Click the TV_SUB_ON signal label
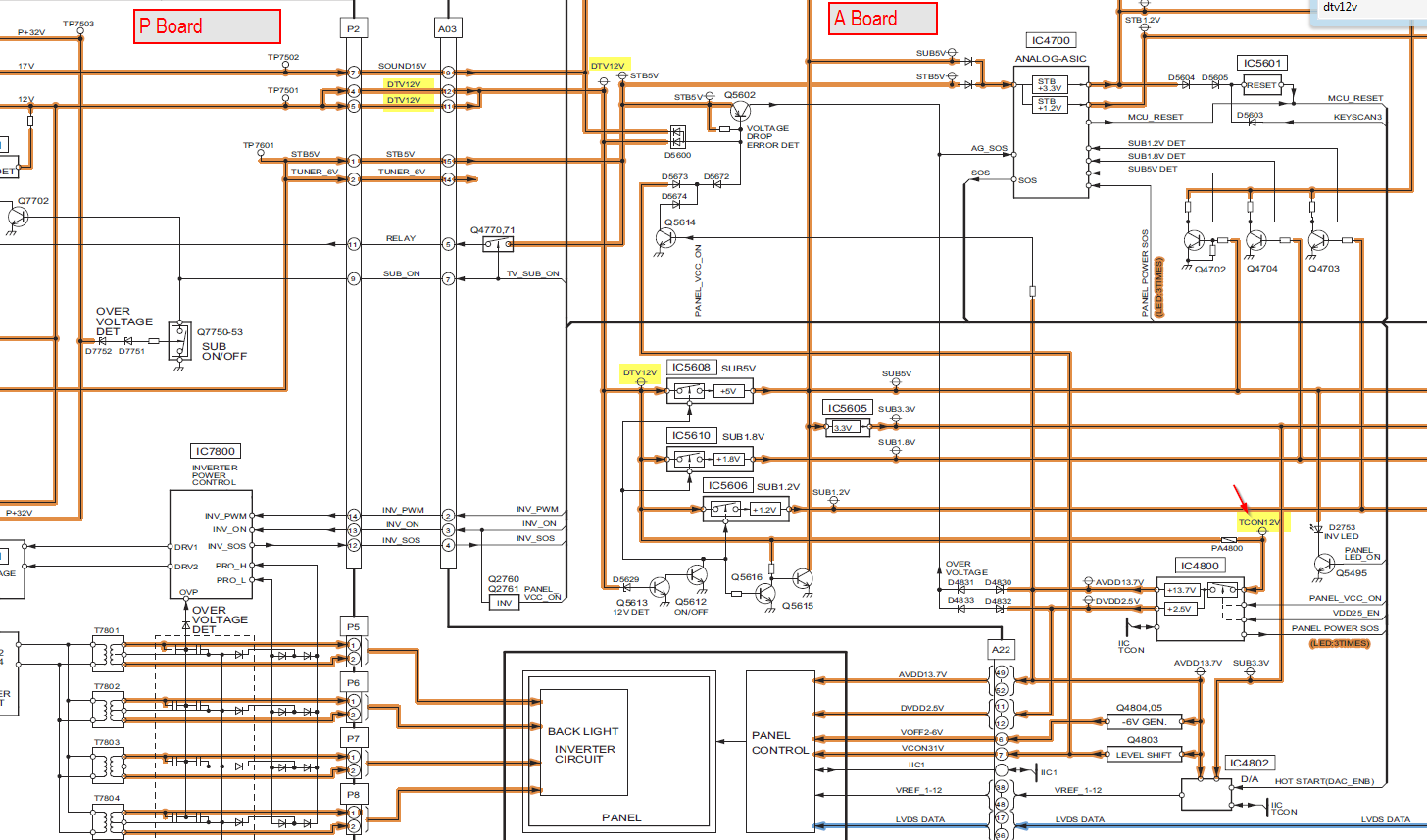 tap(532, 274)
